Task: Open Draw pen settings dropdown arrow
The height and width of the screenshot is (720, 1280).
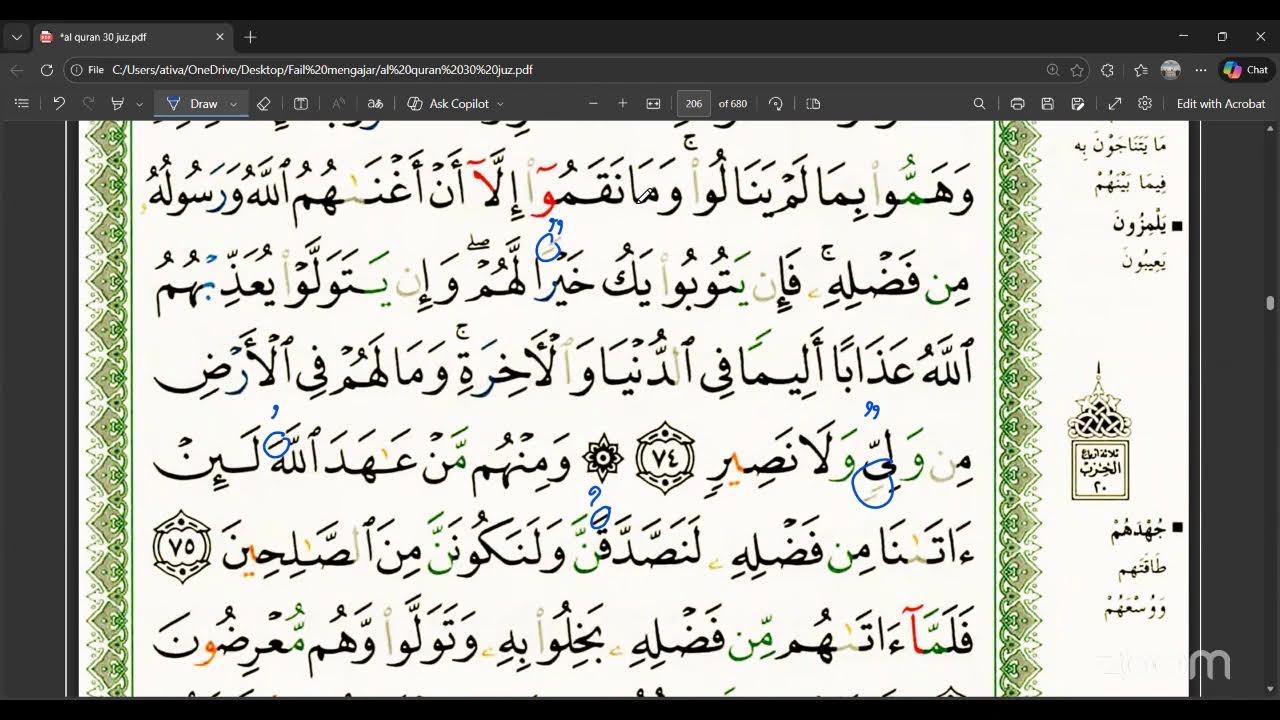Action: 234,103
